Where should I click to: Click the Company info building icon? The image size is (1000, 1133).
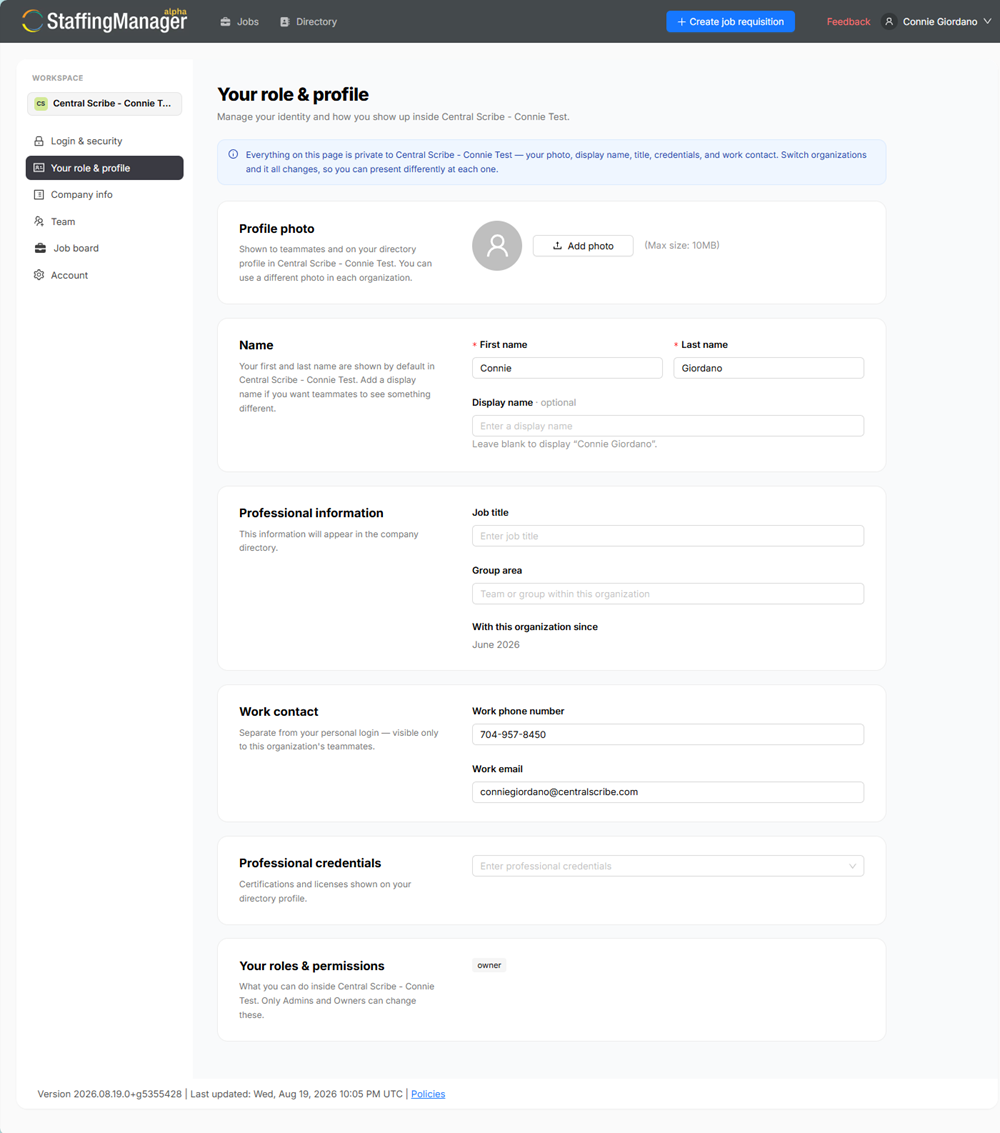pos(39,194)
